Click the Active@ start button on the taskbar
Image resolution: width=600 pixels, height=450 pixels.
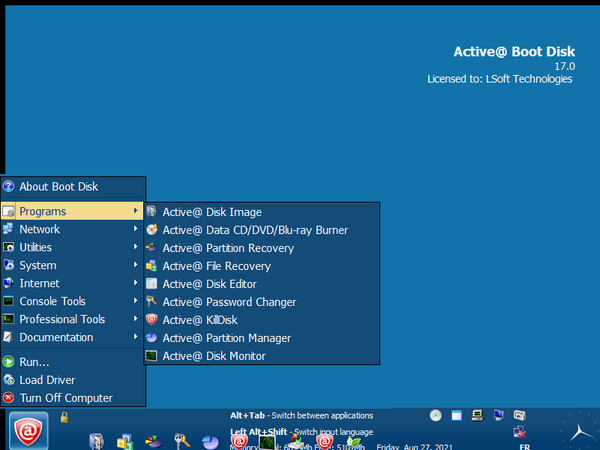(29, 431)
